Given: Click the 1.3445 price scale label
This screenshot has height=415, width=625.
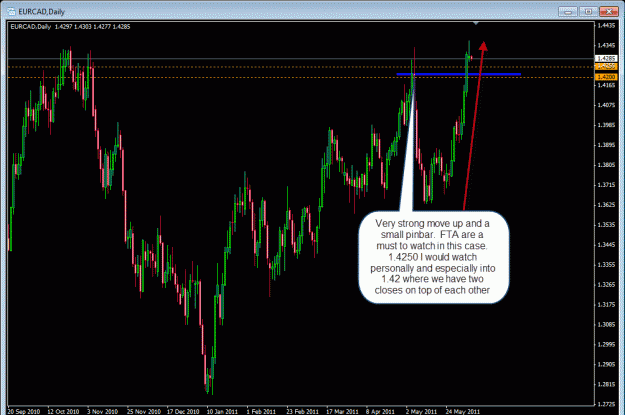Looking at the screenshot, I should (x=606, y=244).
